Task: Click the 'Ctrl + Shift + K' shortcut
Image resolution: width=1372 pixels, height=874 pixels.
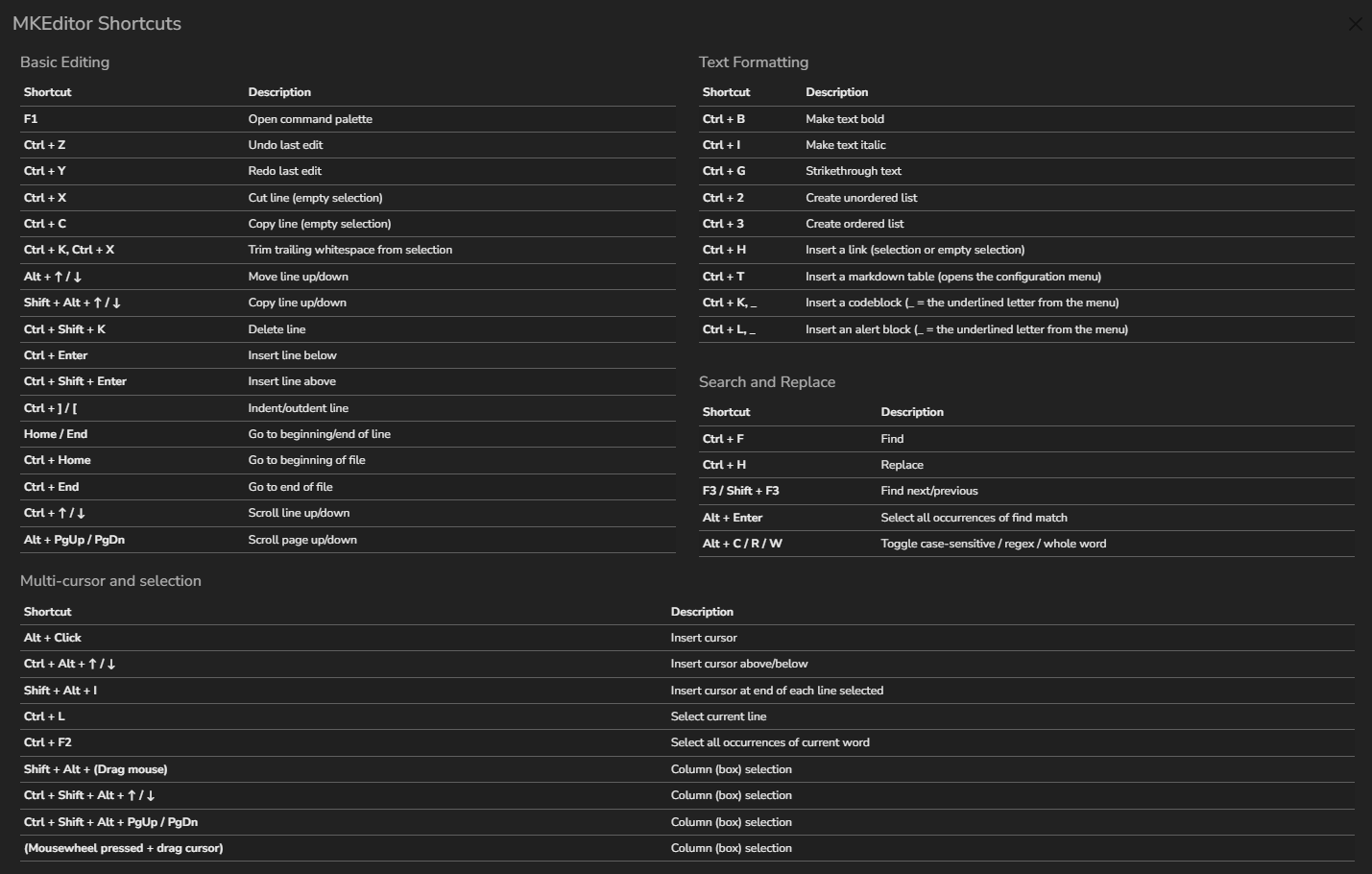Action: [x=64, y=329]
